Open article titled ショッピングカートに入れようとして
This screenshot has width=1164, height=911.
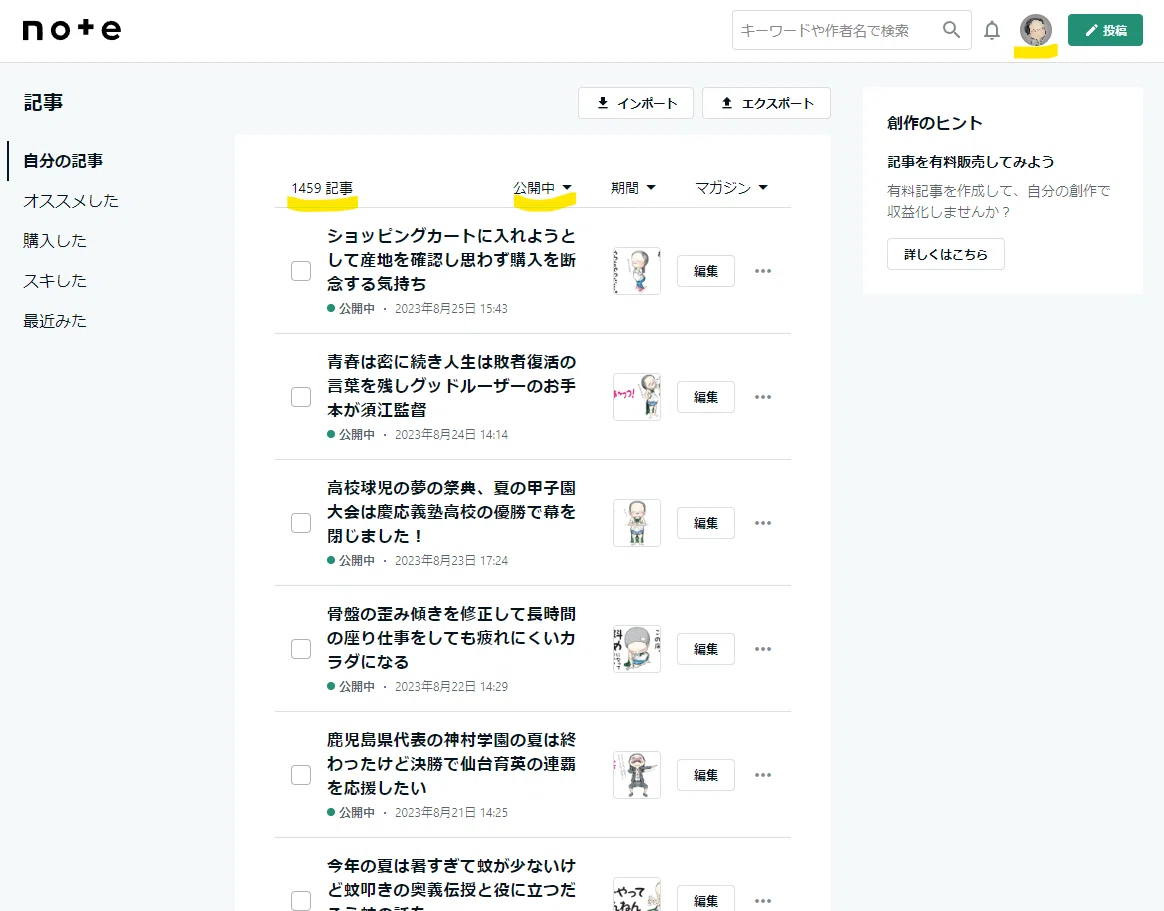pos(451,260)
